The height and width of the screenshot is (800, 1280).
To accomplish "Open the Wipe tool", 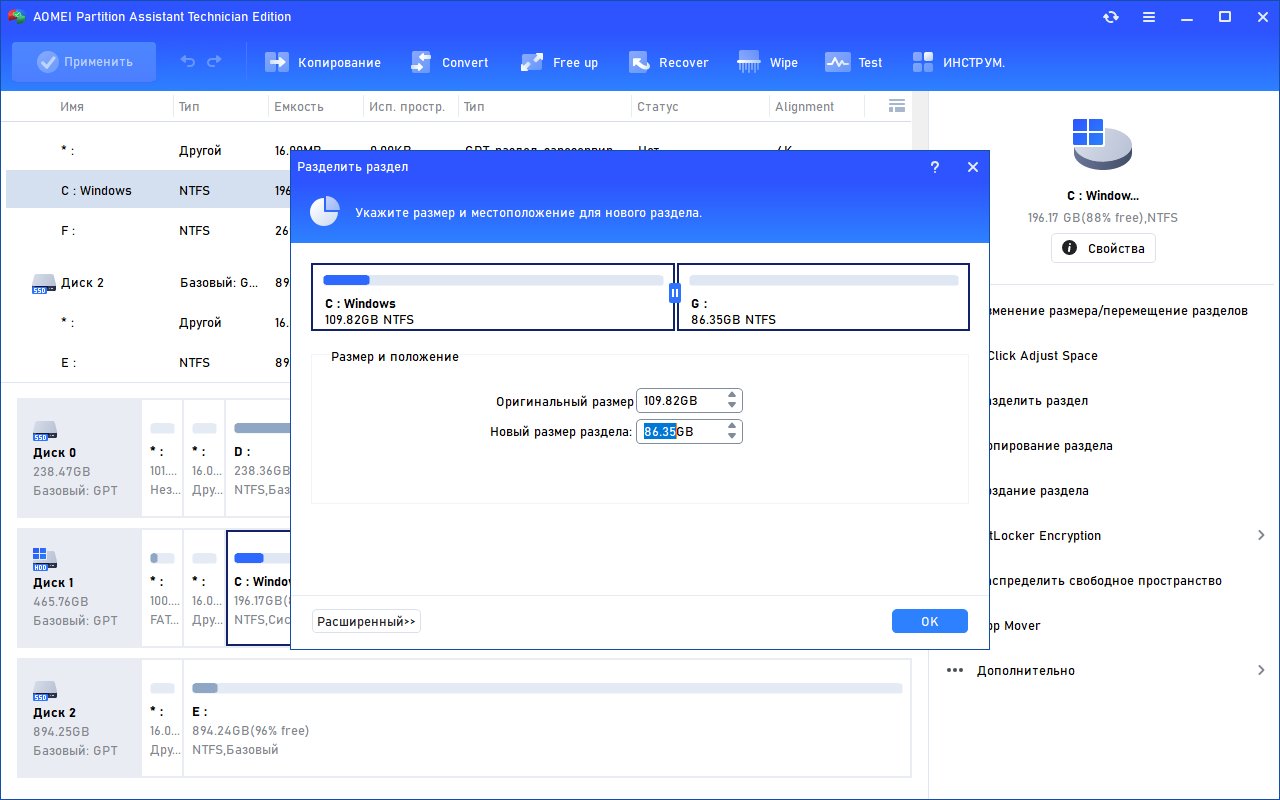I will point(767,62).
